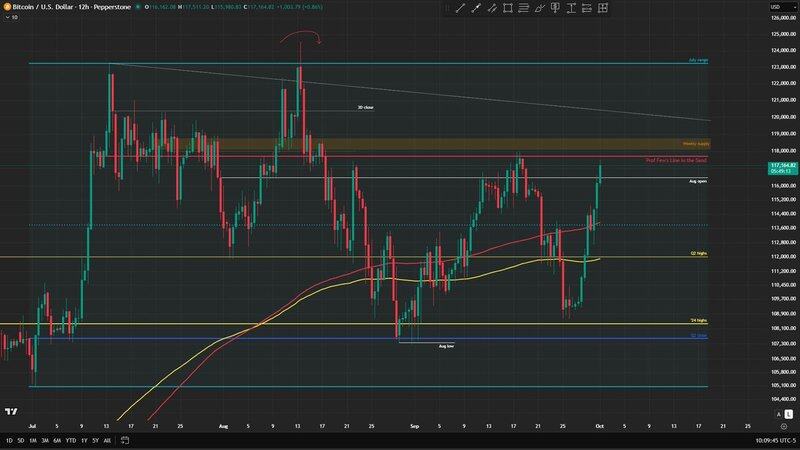800x450 pixels.
Task: Select the rectangle drawing tool
Action: pos(508,8)
